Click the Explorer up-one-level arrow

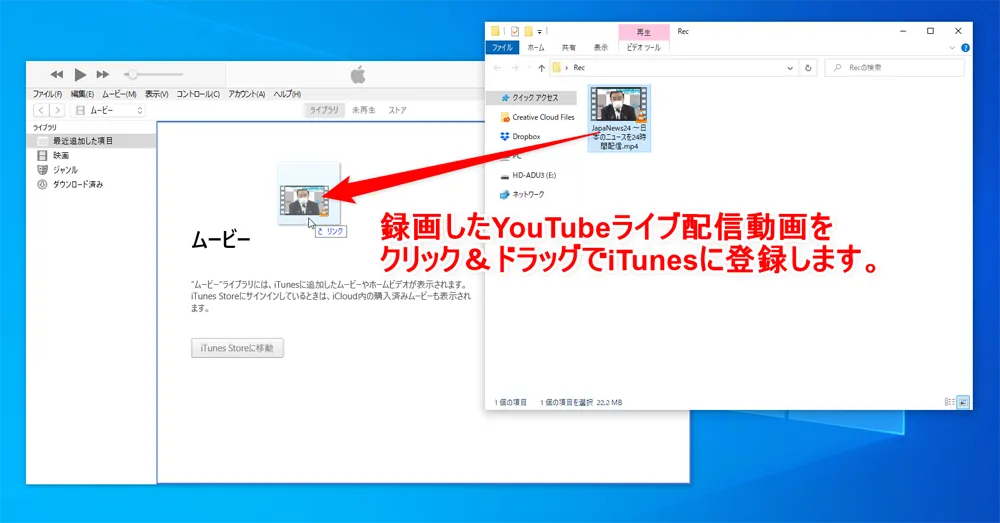[x=541, y=68]
